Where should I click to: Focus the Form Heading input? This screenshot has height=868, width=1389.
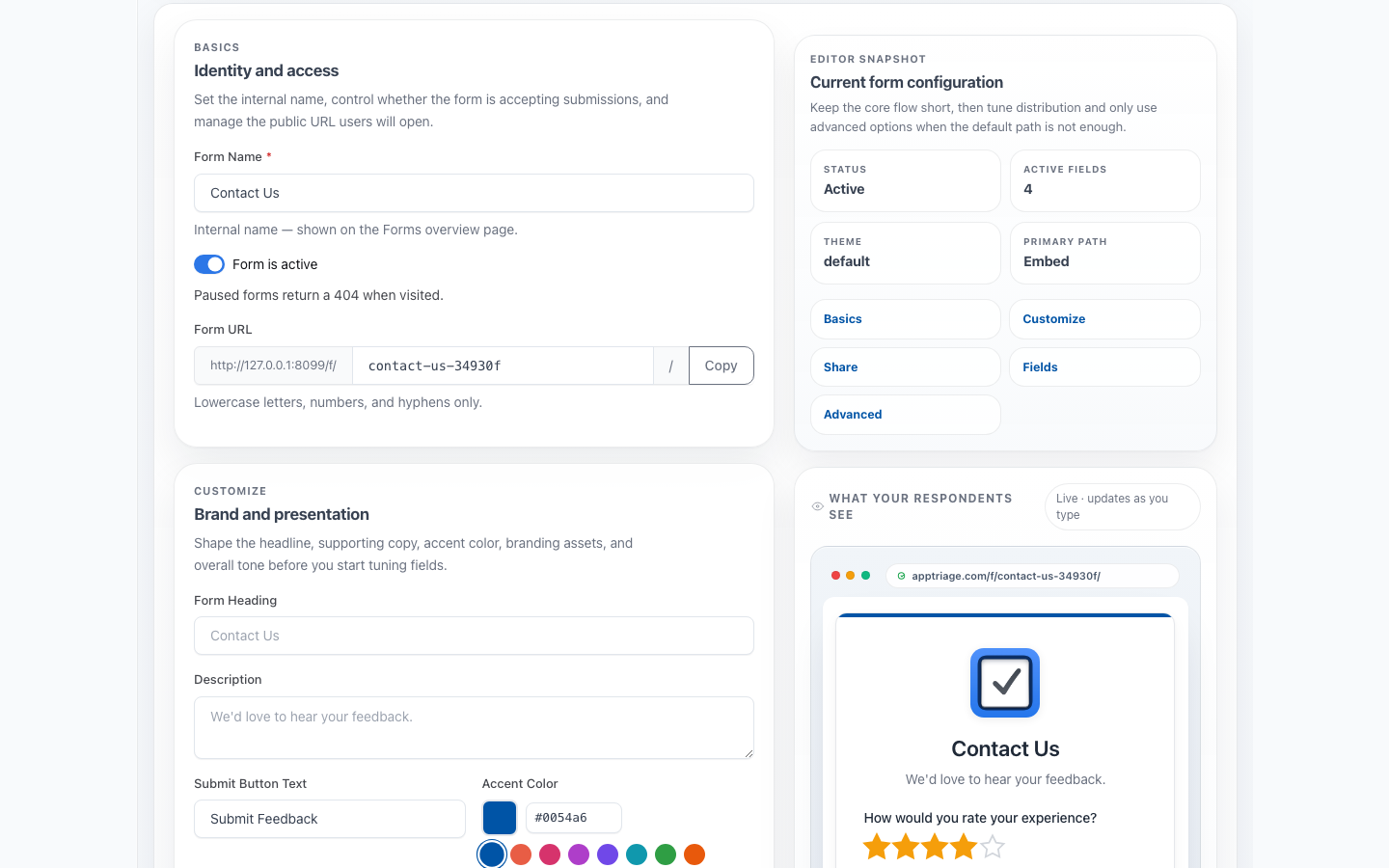click(x=474, y=636)
